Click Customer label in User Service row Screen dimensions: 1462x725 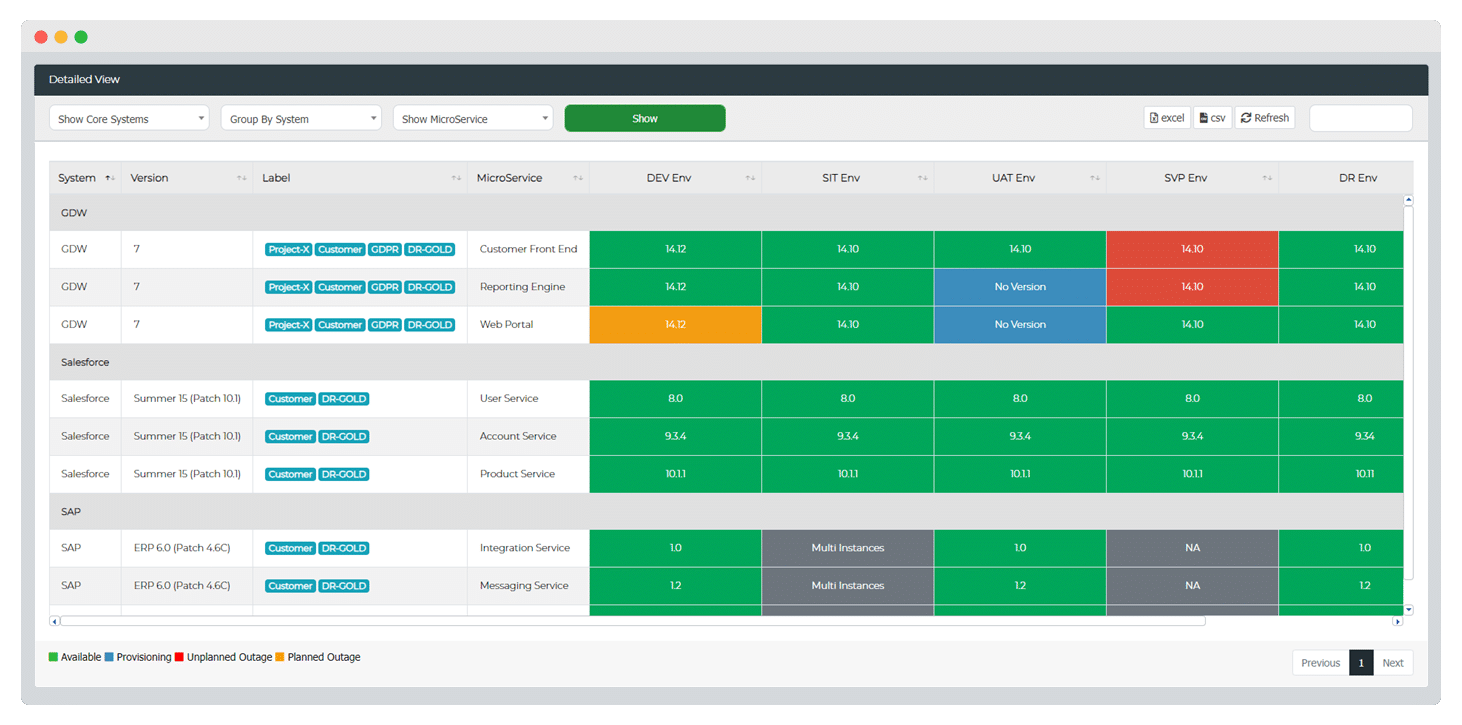[290, 399]
